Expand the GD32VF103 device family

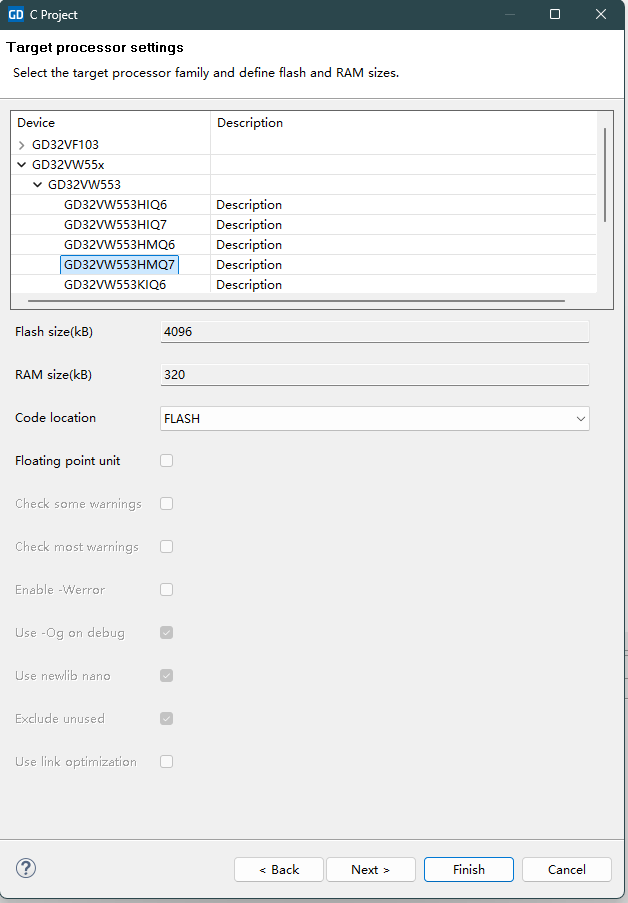pyautogui.click(x=22, y=145)
